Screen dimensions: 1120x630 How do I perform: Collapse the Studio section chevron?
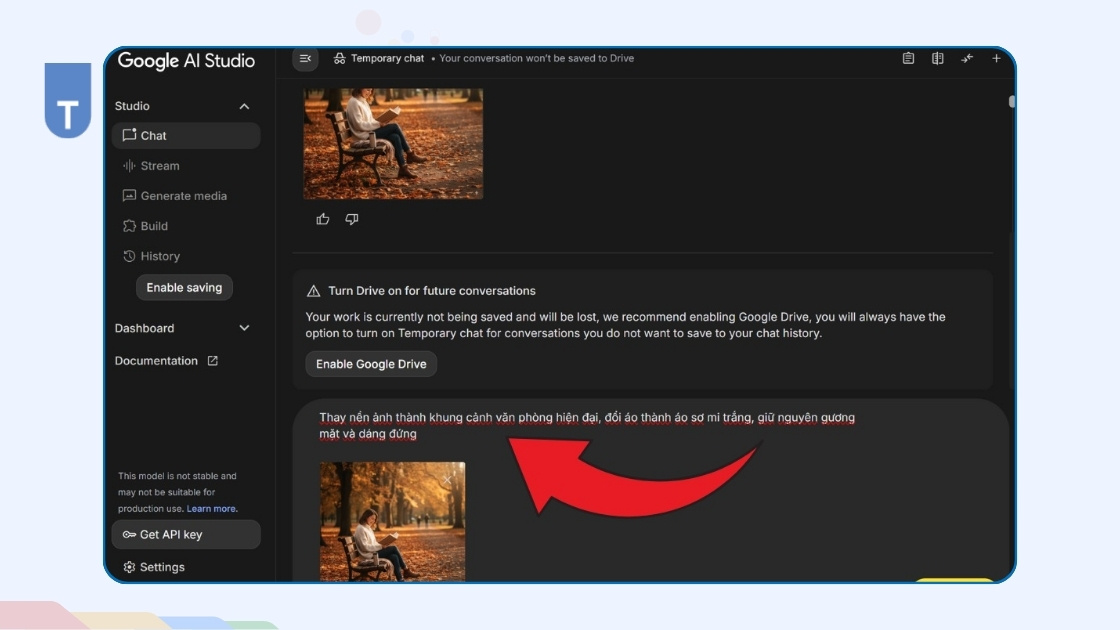(244, 107)
